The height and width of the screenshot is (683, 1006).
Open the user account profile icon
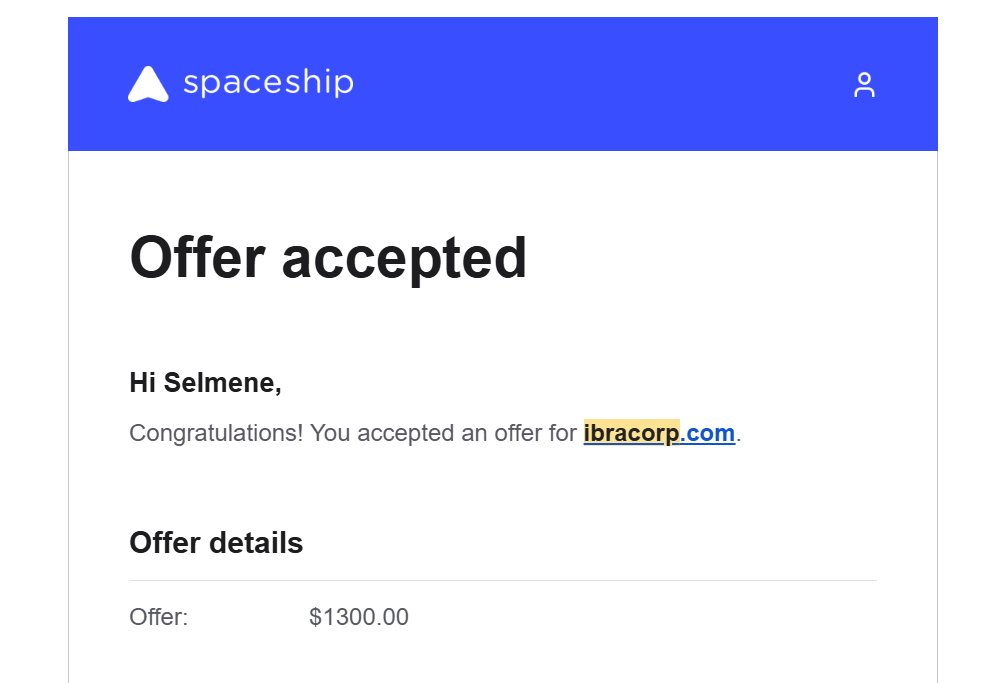coord(864,85)
